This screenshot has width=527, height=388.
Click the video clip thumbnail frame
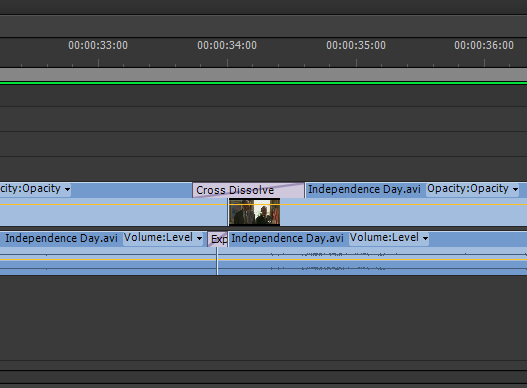coord(254,212)
